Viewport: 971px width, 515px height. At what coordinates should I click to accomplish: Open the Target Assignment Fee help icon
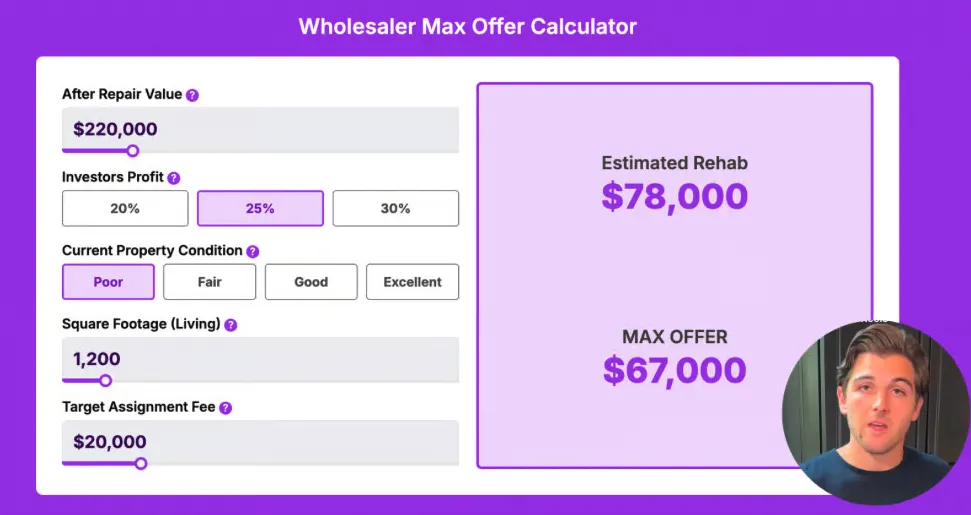(x=225, y=408)
